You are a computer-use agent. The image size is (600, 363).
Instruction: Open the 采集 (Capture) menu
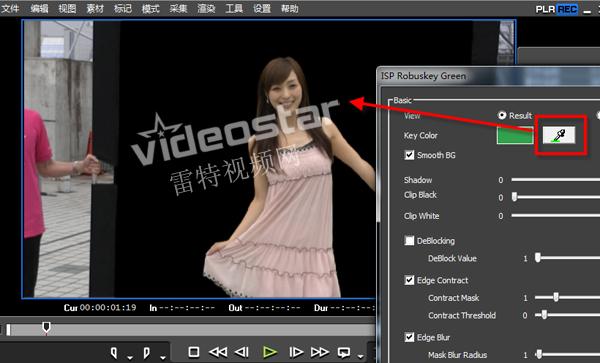coord(178,8)
